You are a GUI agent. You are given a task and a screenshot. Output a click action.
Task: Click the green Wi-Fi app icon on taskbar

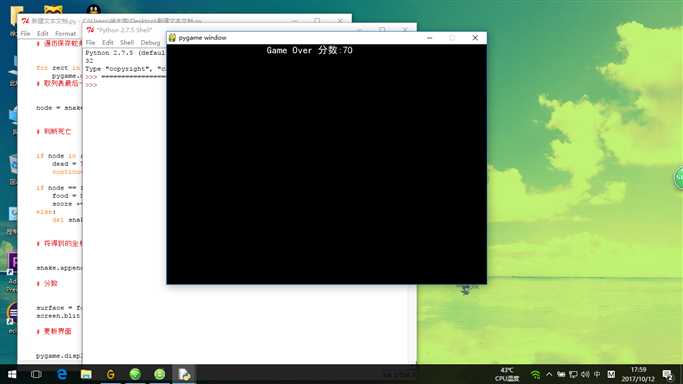[x=135, y=374]
